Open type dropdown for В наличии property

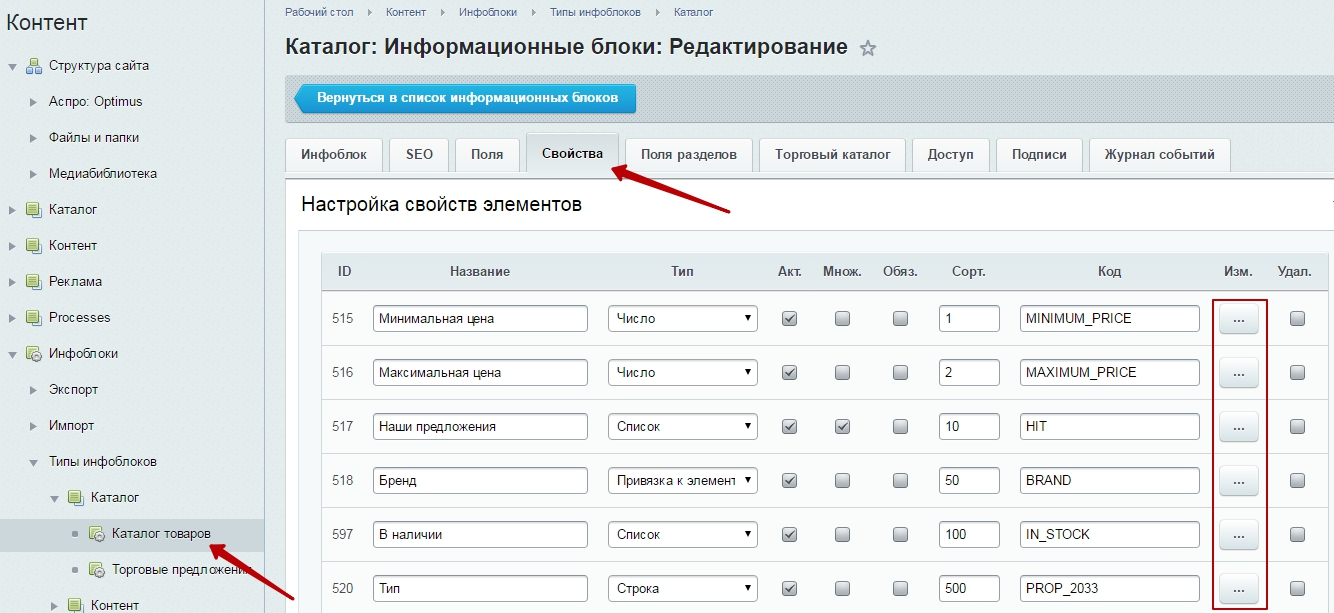point(682,535)
